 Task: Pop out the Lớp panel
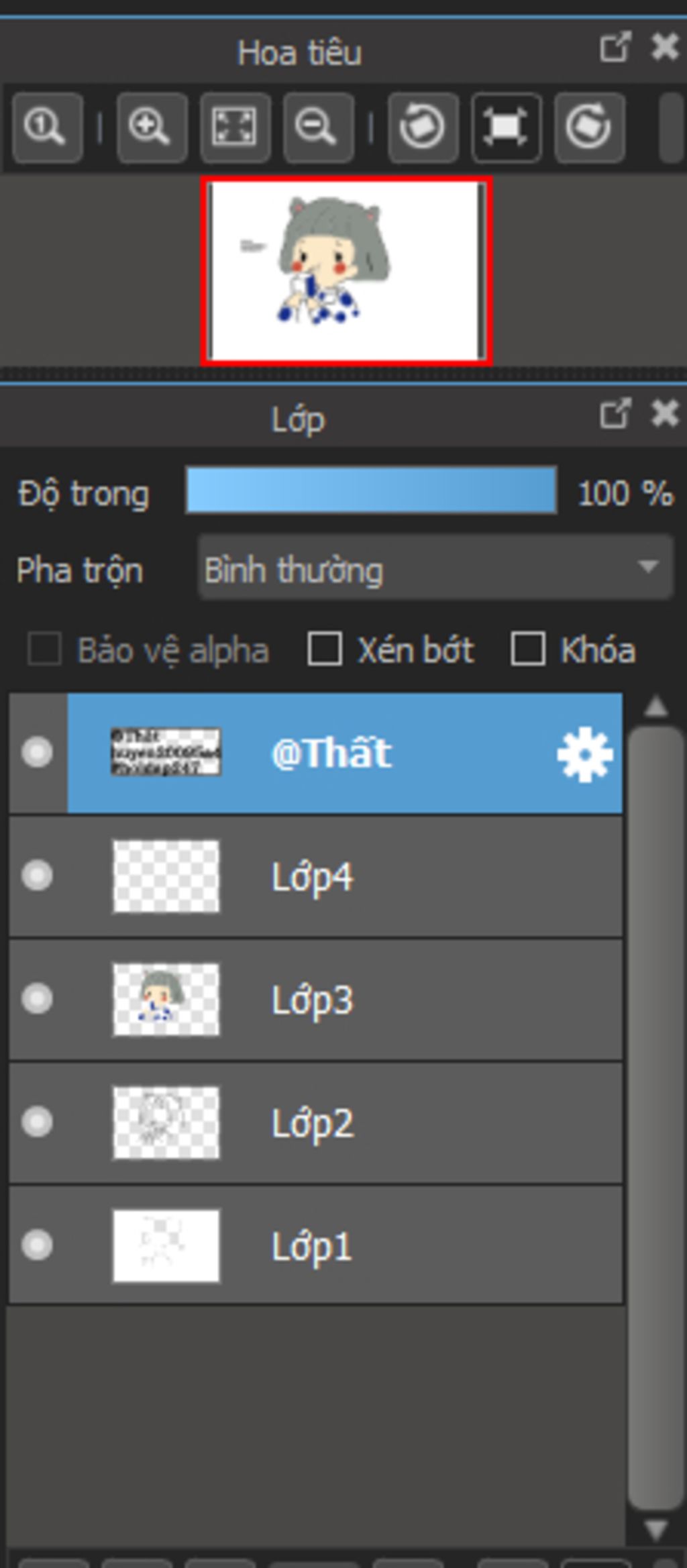[x=615, y=413]
